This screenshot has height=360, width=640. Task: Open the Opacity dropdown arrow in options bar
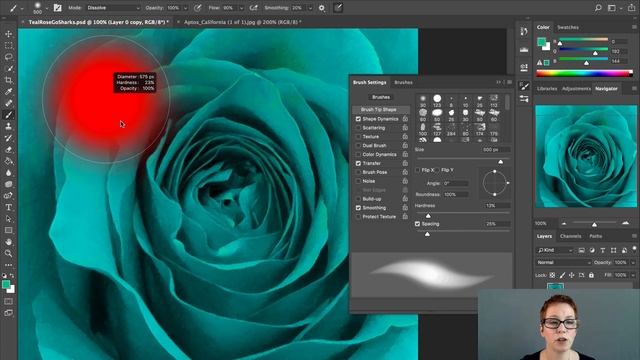tap(186, 8)
